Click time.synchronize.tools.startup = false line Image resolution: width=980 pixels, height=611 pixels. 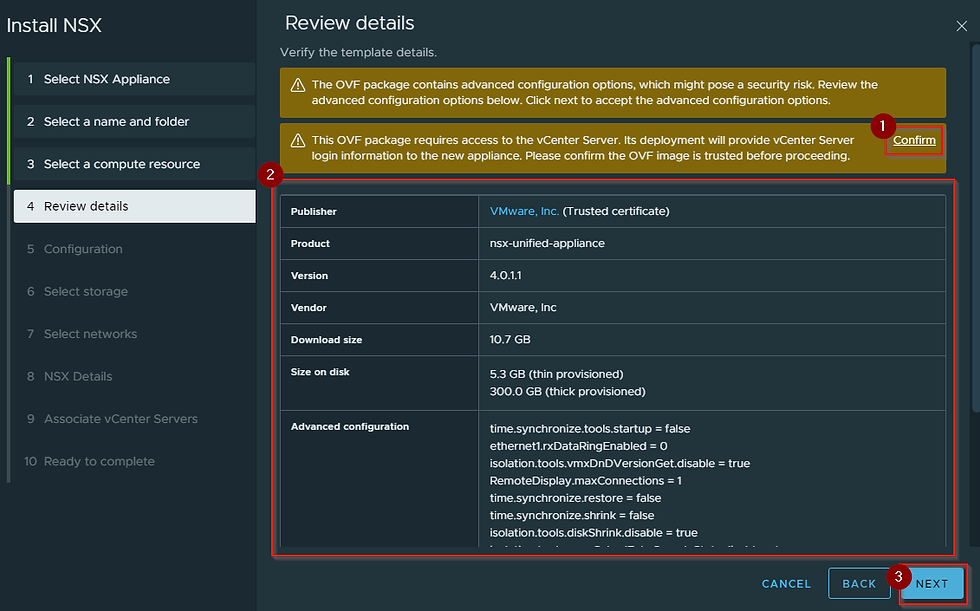click(590, 429)
